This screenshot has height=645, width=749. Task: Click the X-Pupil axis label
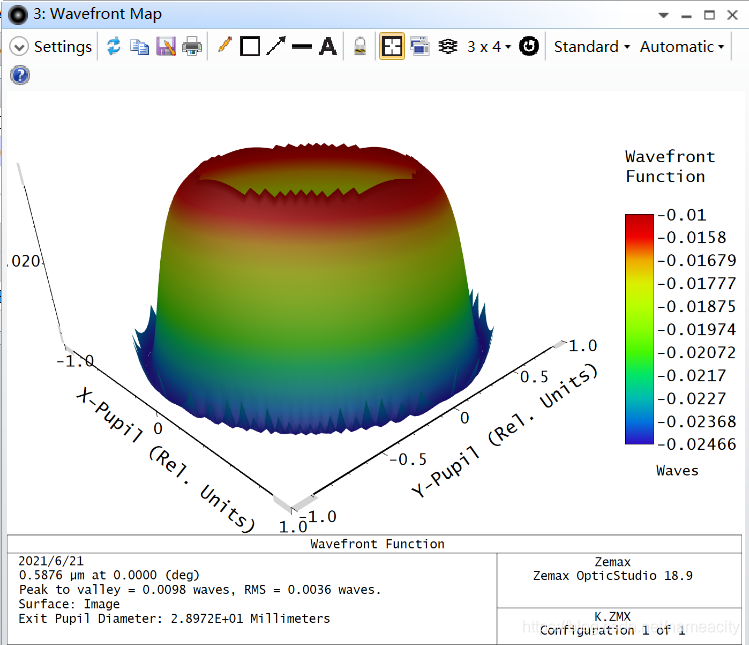pos(165,460)
